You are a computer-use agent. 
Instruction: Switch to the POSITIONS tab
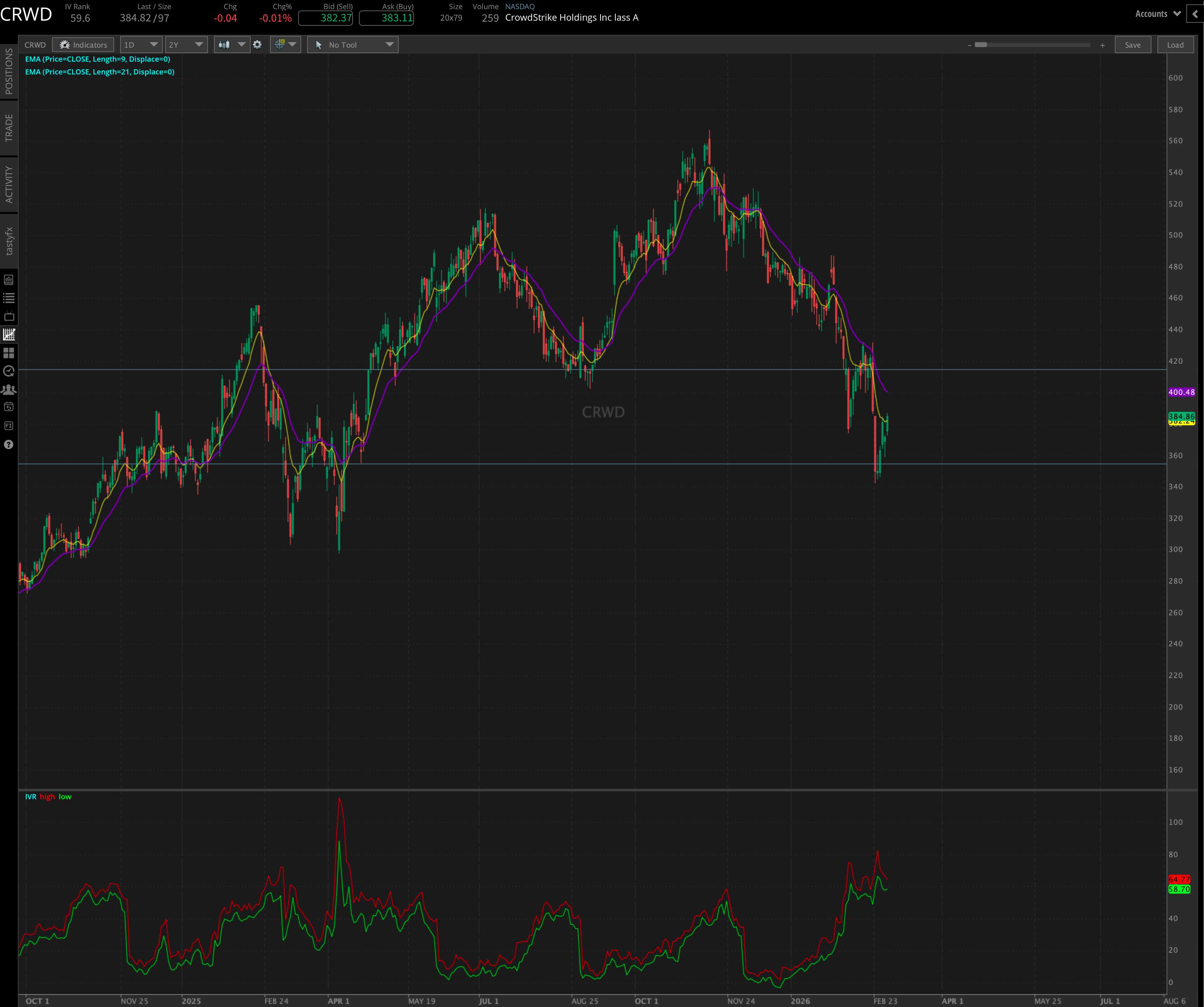coord(8,71)
